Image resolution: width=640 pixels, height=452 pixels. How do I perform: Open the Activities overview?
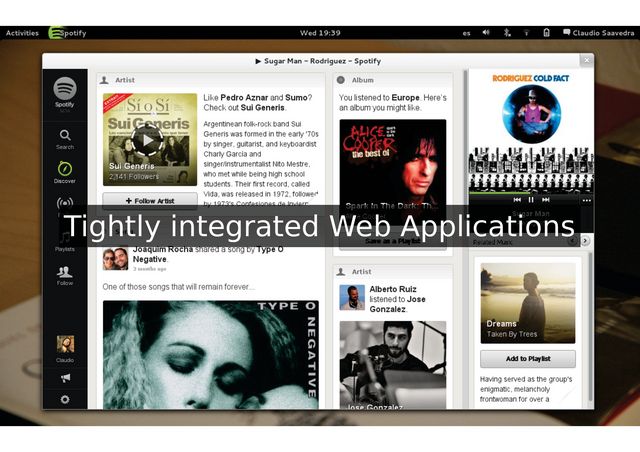[x=22, y=33]
